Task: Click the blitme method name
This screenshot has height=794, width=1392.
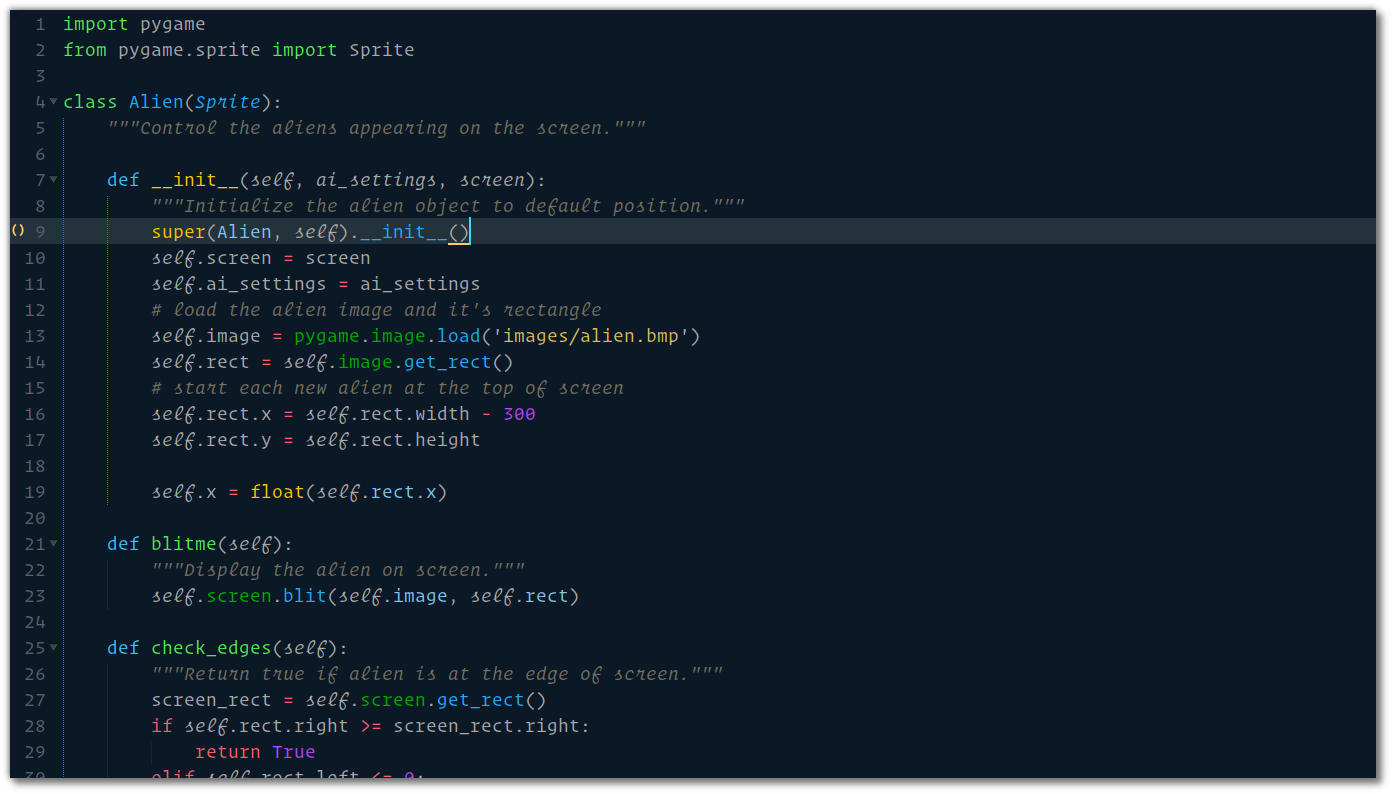Action: [x=184, y=544]
